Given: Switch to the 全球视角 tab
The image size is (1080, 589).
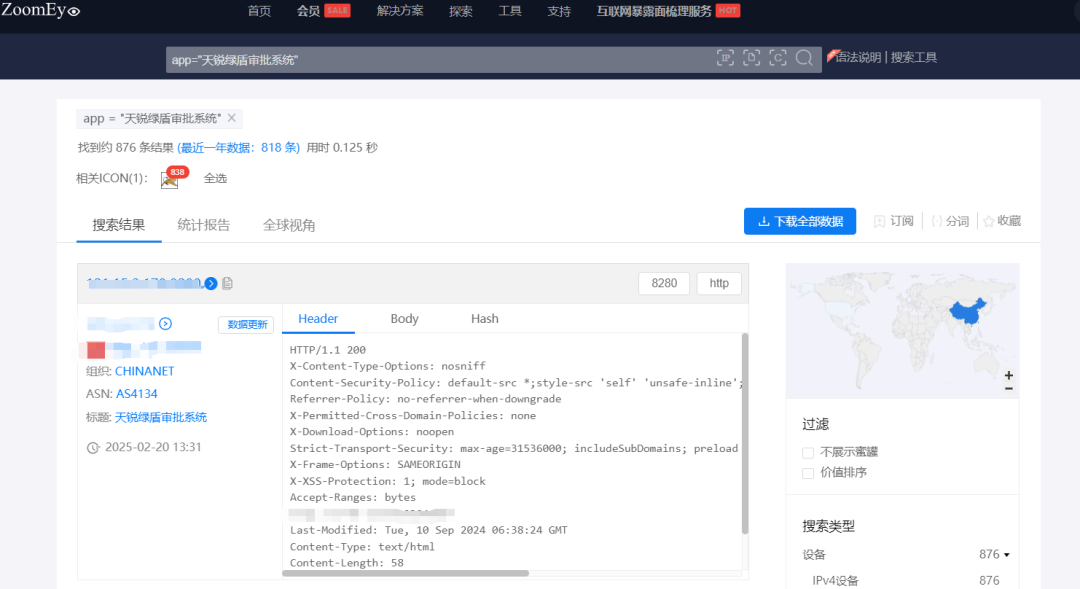Looking at the screenshot, I should 289,225.
